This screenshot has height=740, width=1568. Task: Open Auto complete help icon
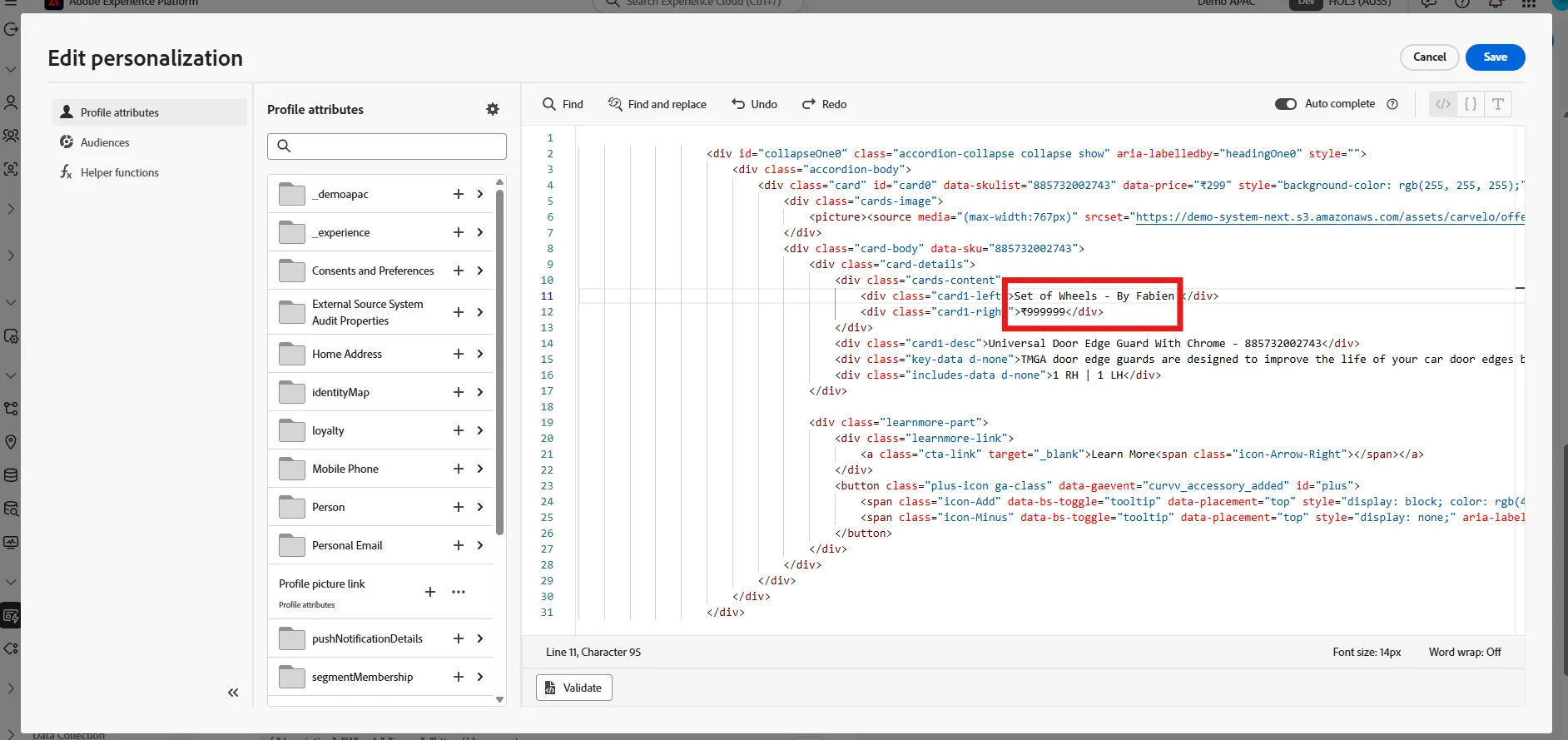[x=1392, y=104]
